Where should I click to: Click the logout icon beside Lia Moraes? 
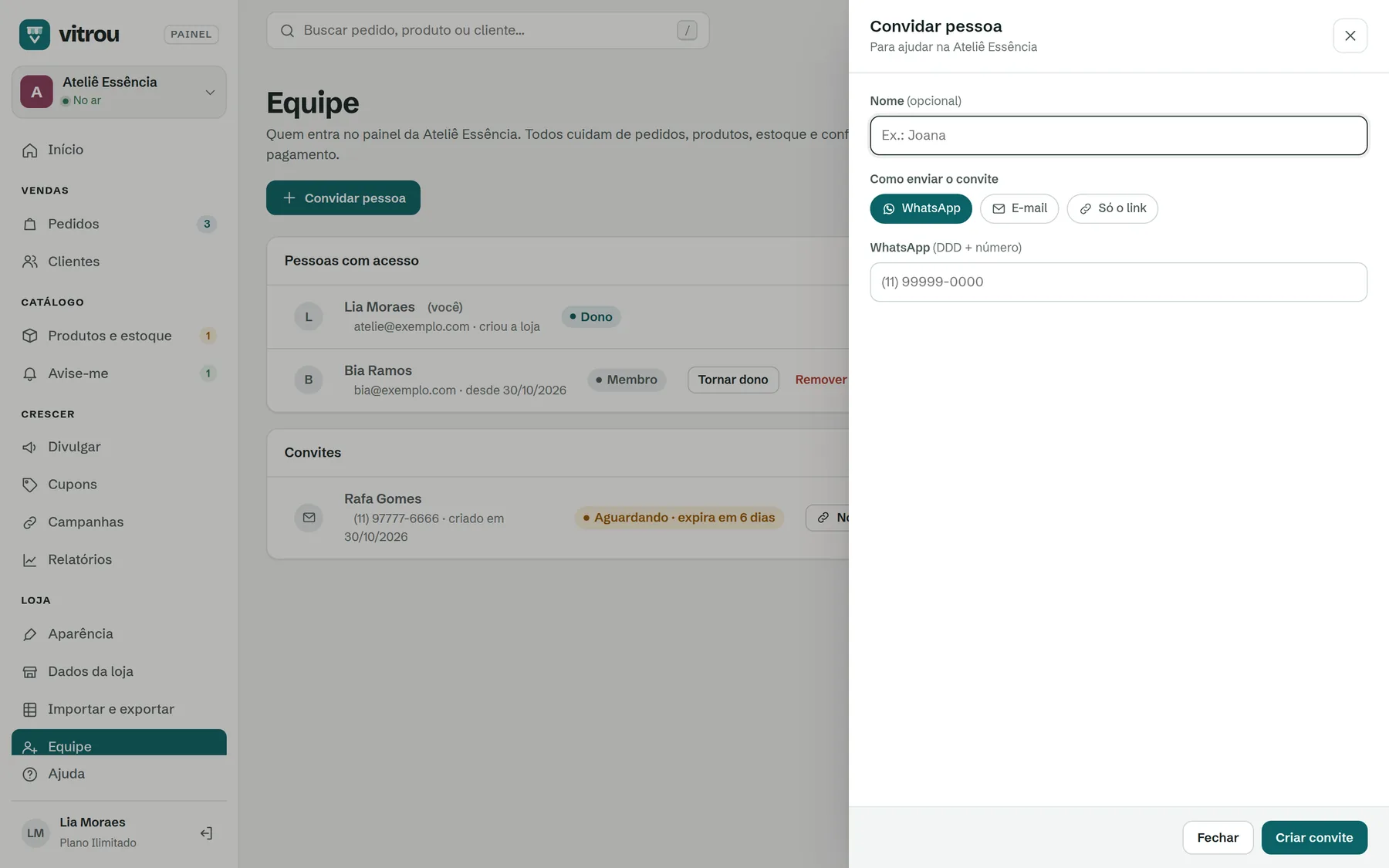(x=206, y=833)
